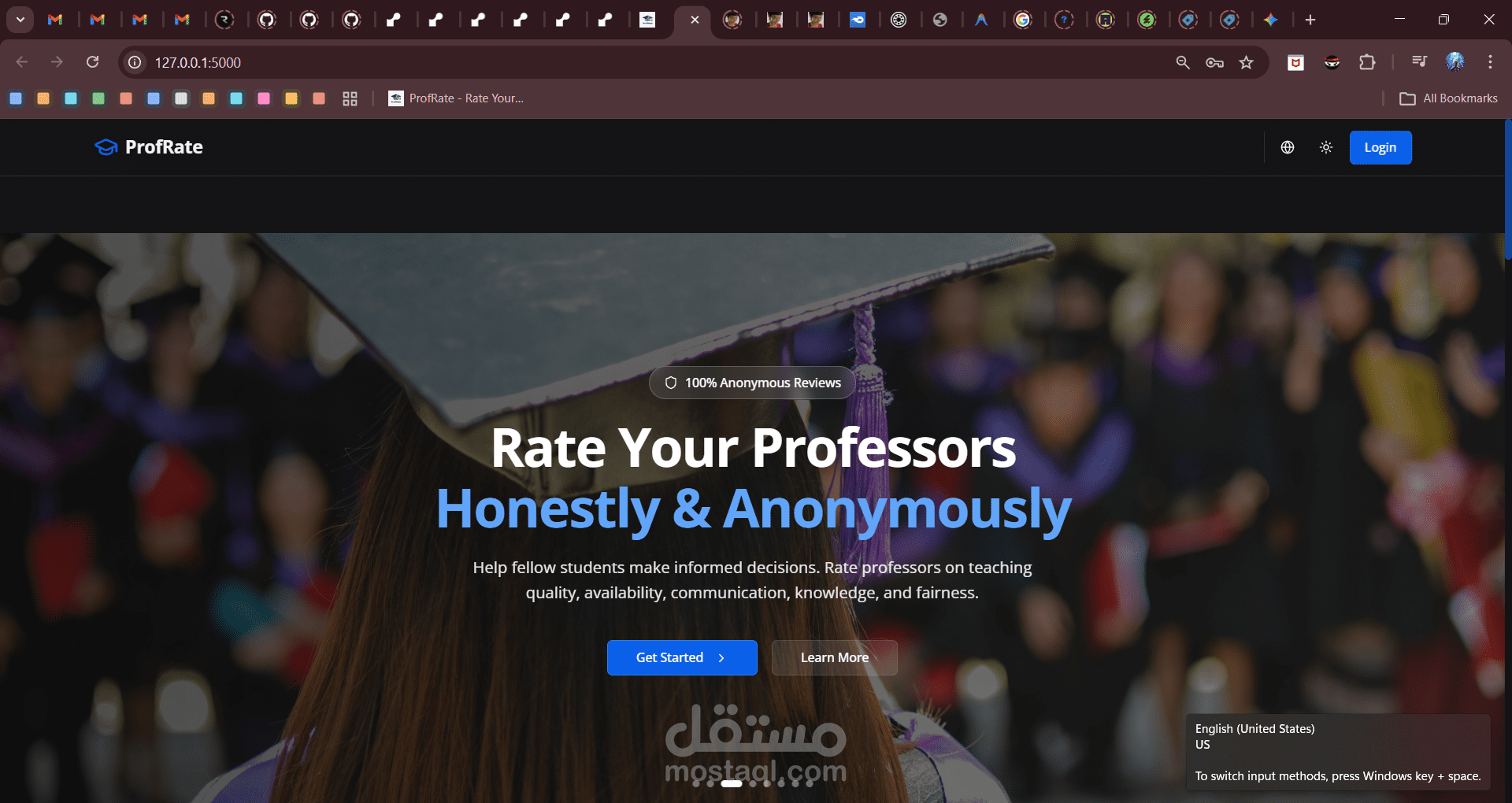Select the highlighted active carousel slide indicator
Screen dimensions: 1512x803
(732, 783)
